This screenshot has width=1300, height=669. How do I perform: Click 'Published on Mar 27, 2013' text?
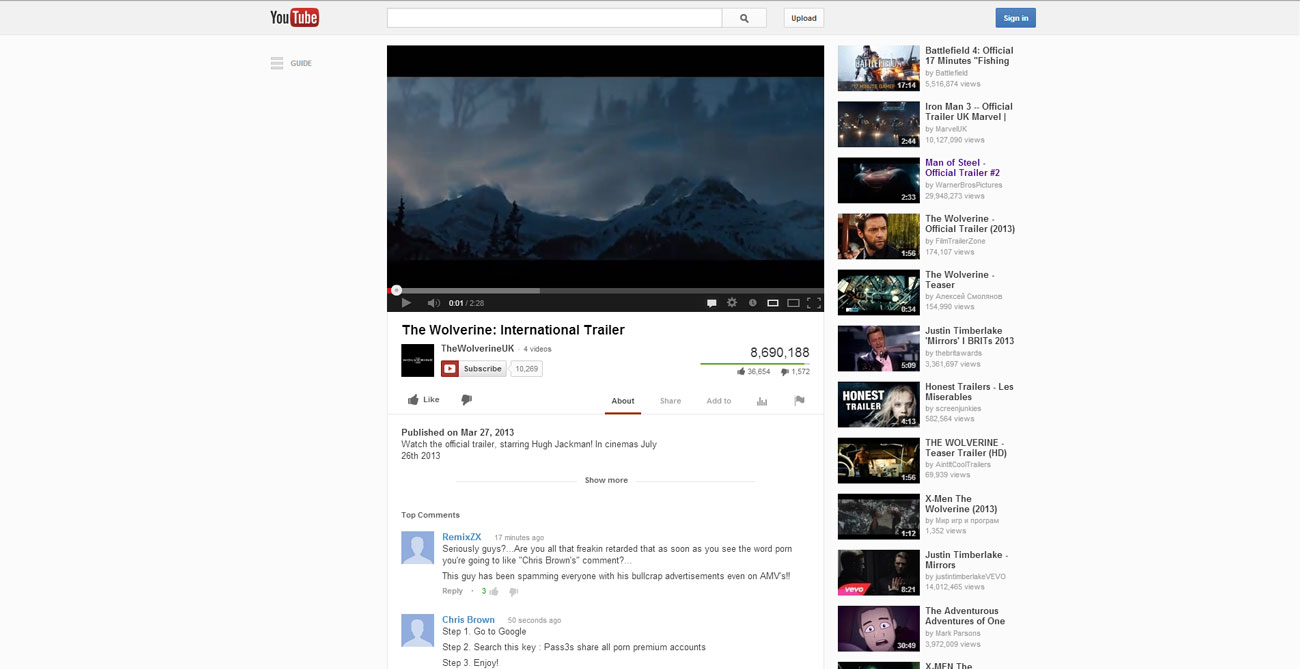pyautogui.click(x=457, y=433)
